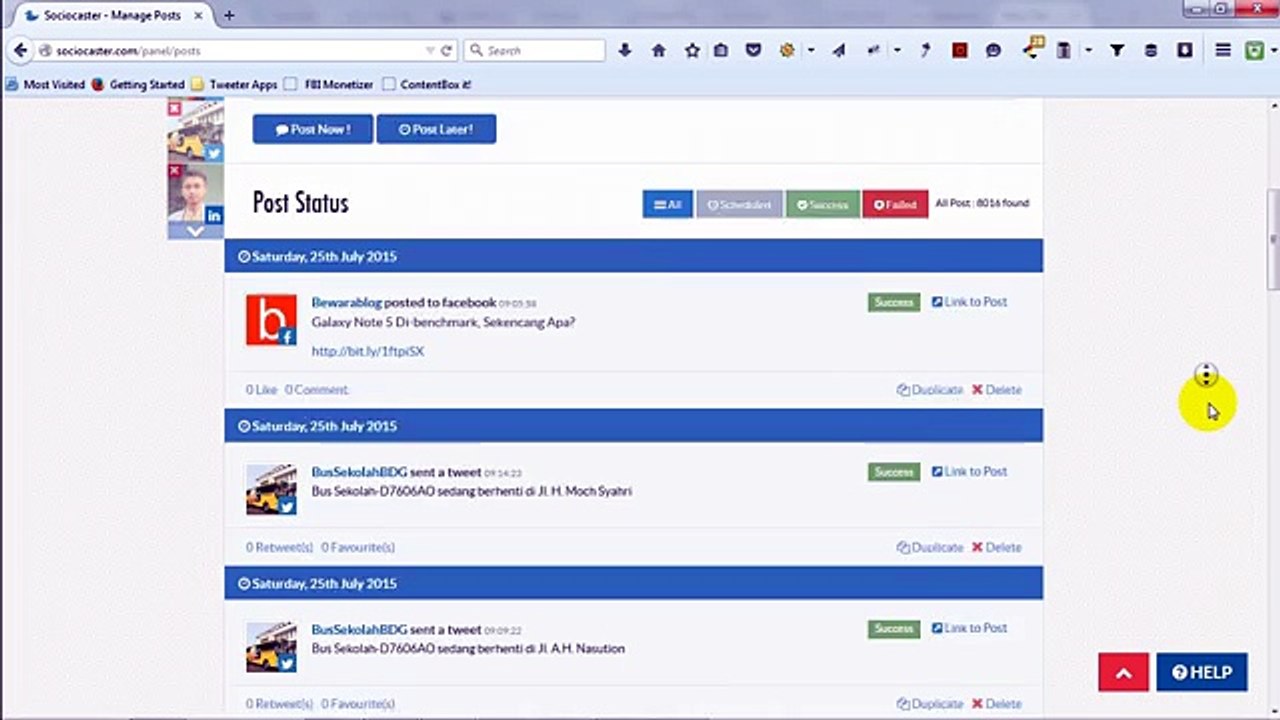Image resolution: width=1280 pixels, height=720 pixels.
Task: Open the http://bit.ly/1ftpiSX link
Action: coord(368,351)
